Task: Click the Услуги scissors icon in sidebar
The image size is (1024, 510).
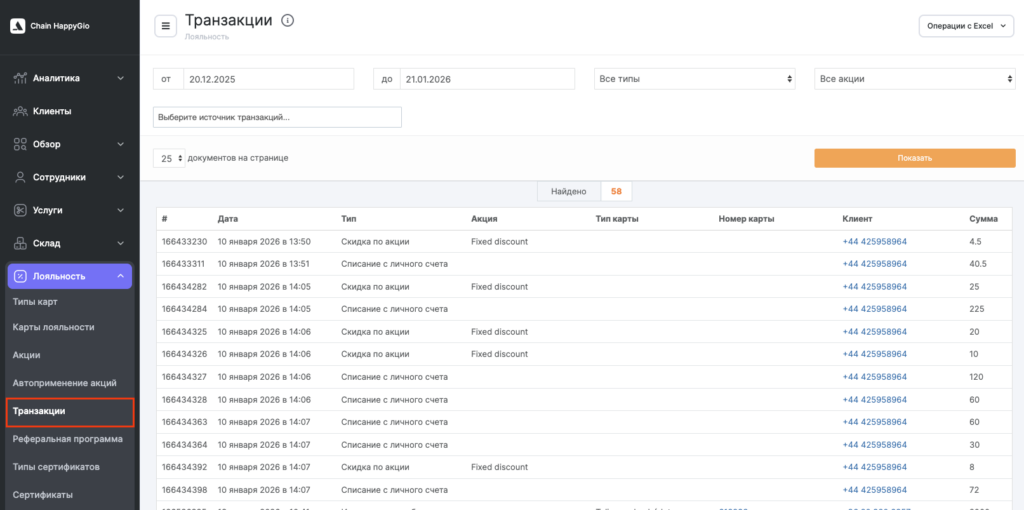Action: 20,210
